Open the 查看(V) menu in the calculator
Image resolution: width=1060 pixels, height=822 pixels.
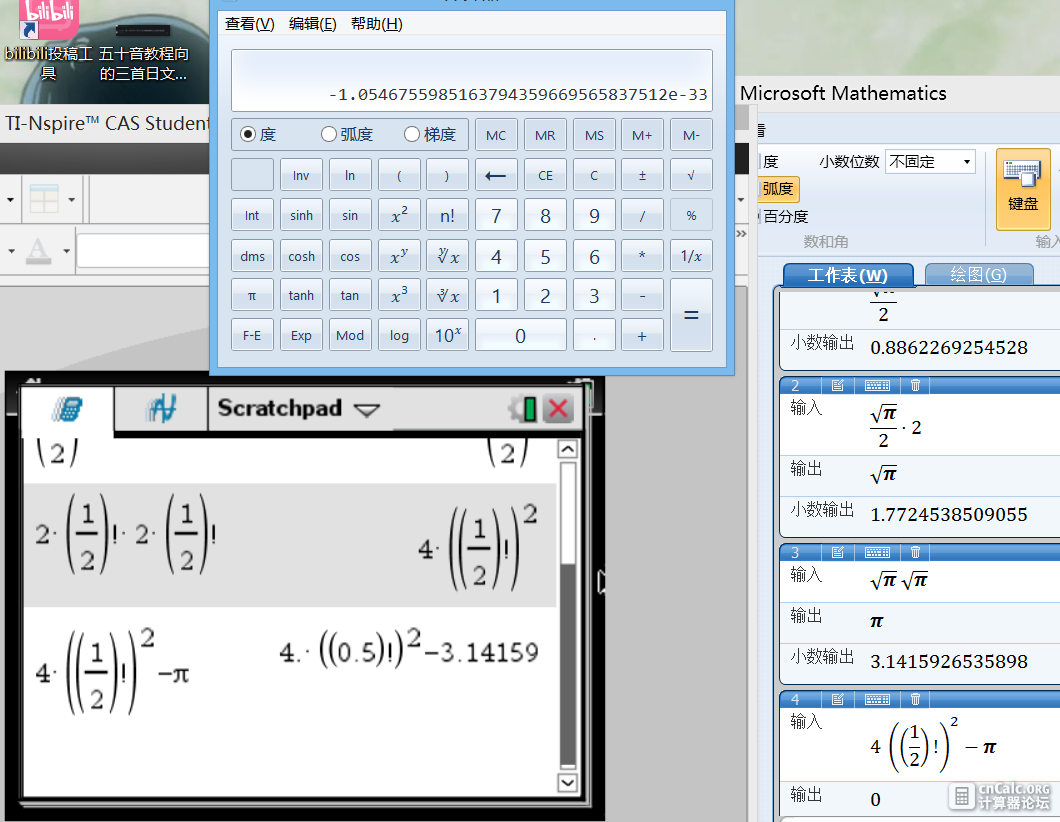point(249,24)
